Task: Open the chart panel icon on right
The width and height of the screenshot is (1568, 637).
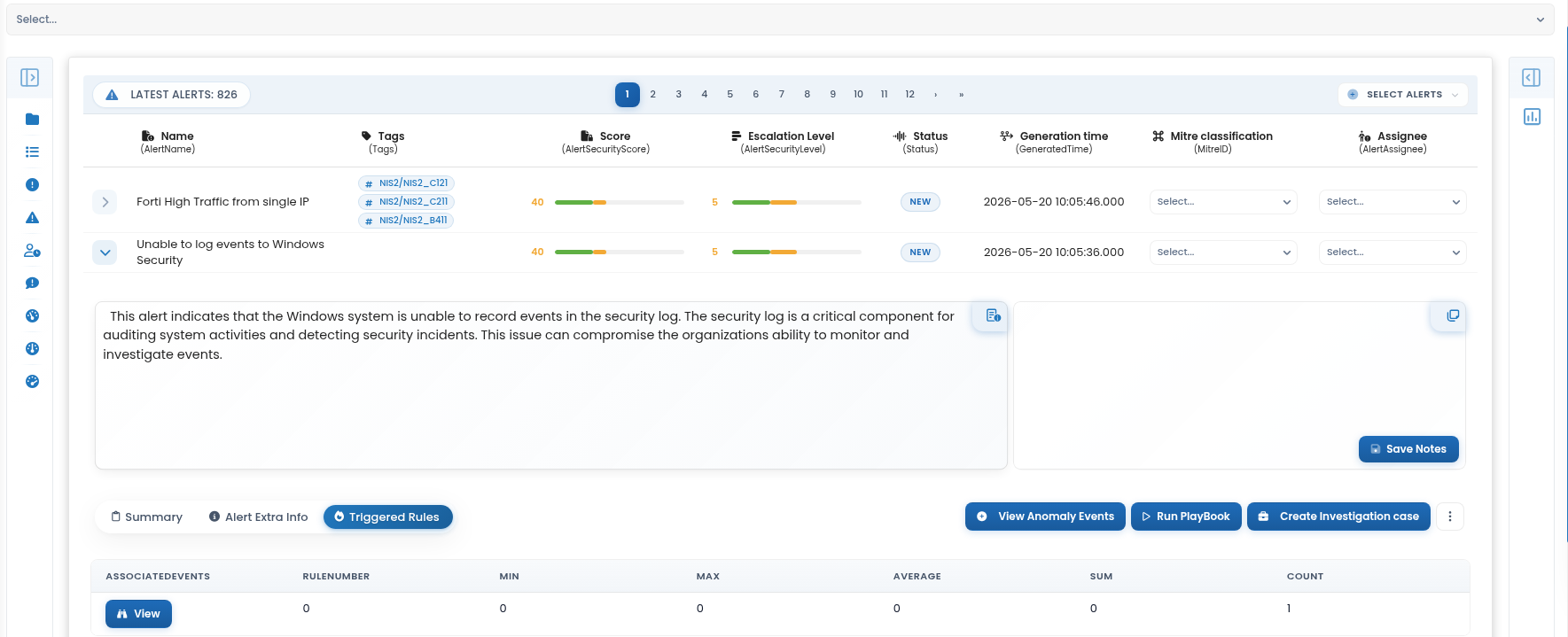Action: pos(1532,117)
